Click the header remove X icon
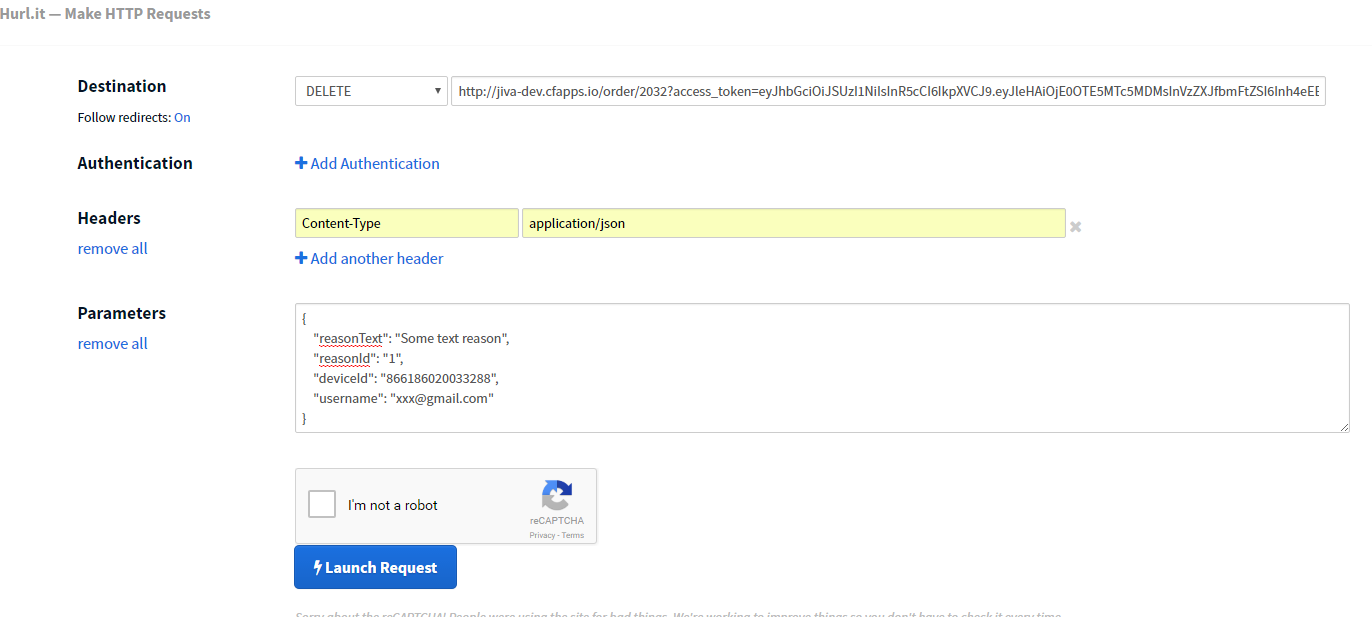The image size is (1372, 617). pos(1076,226)
